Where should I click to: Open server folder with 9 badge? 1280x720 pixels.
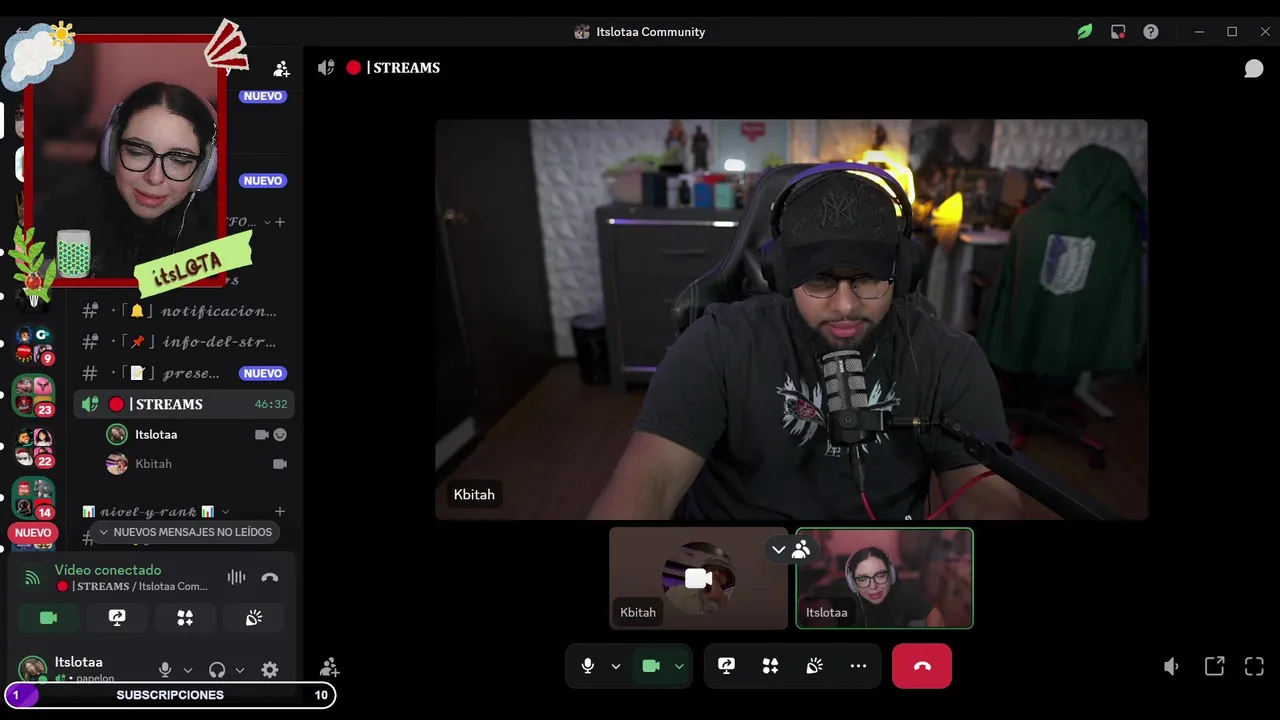coord(33,345)
